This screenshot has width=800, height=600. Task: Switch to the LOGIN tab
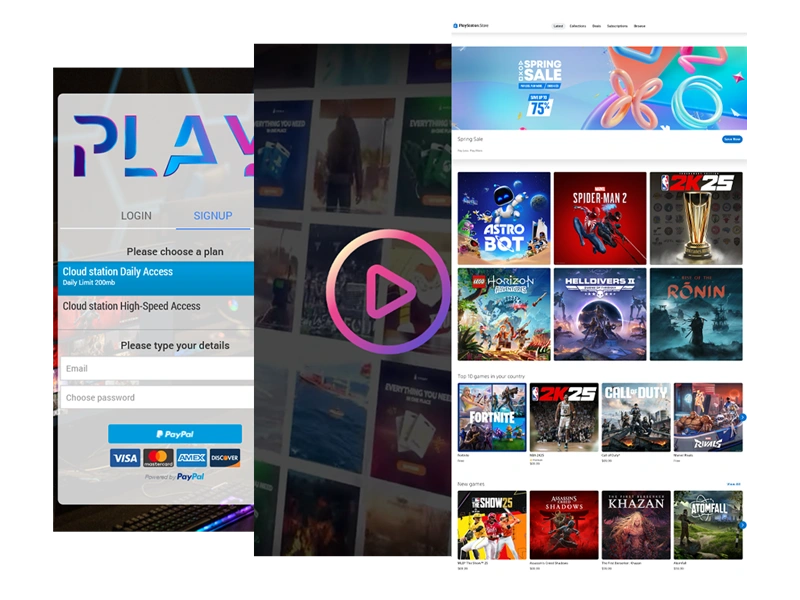(x=136, y=216)
